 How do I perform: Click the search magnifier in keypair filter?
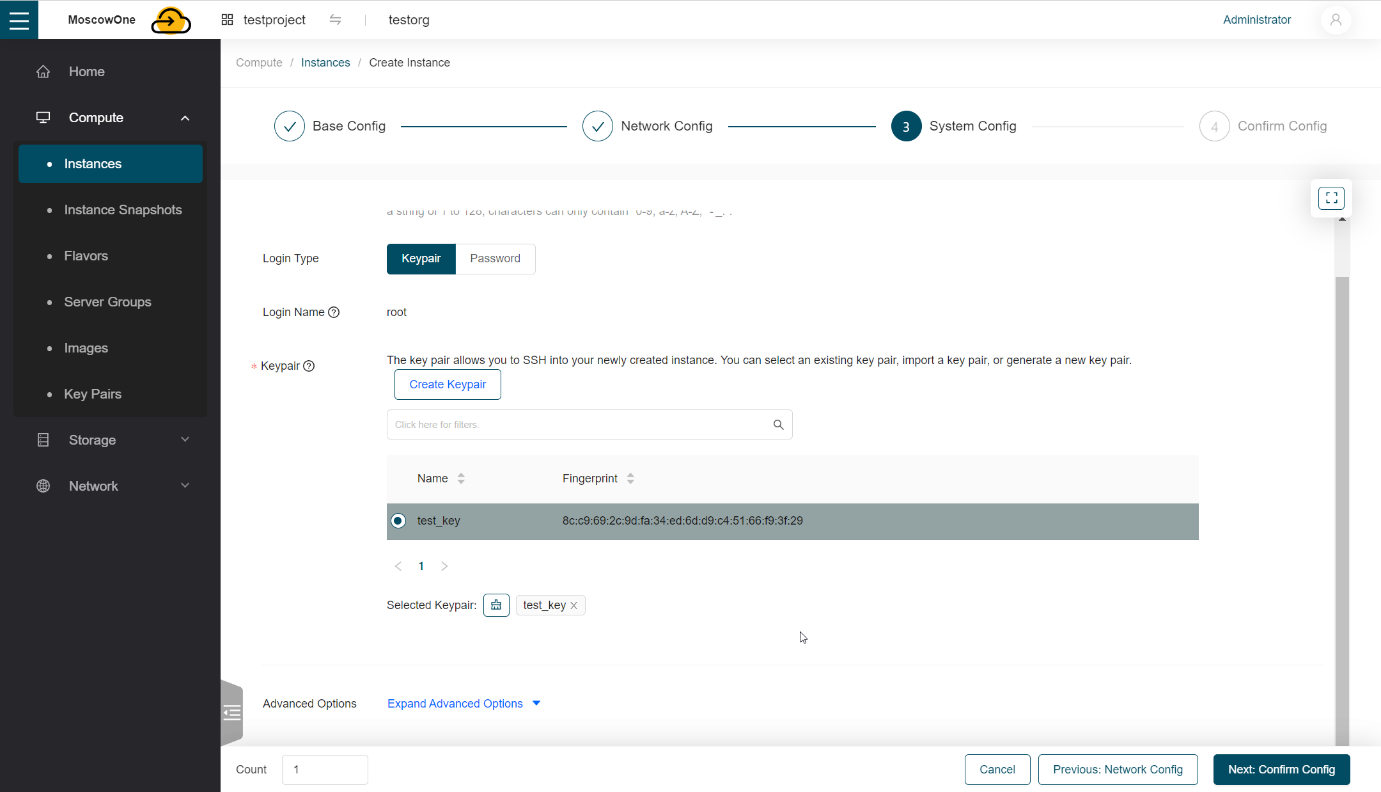778,425
